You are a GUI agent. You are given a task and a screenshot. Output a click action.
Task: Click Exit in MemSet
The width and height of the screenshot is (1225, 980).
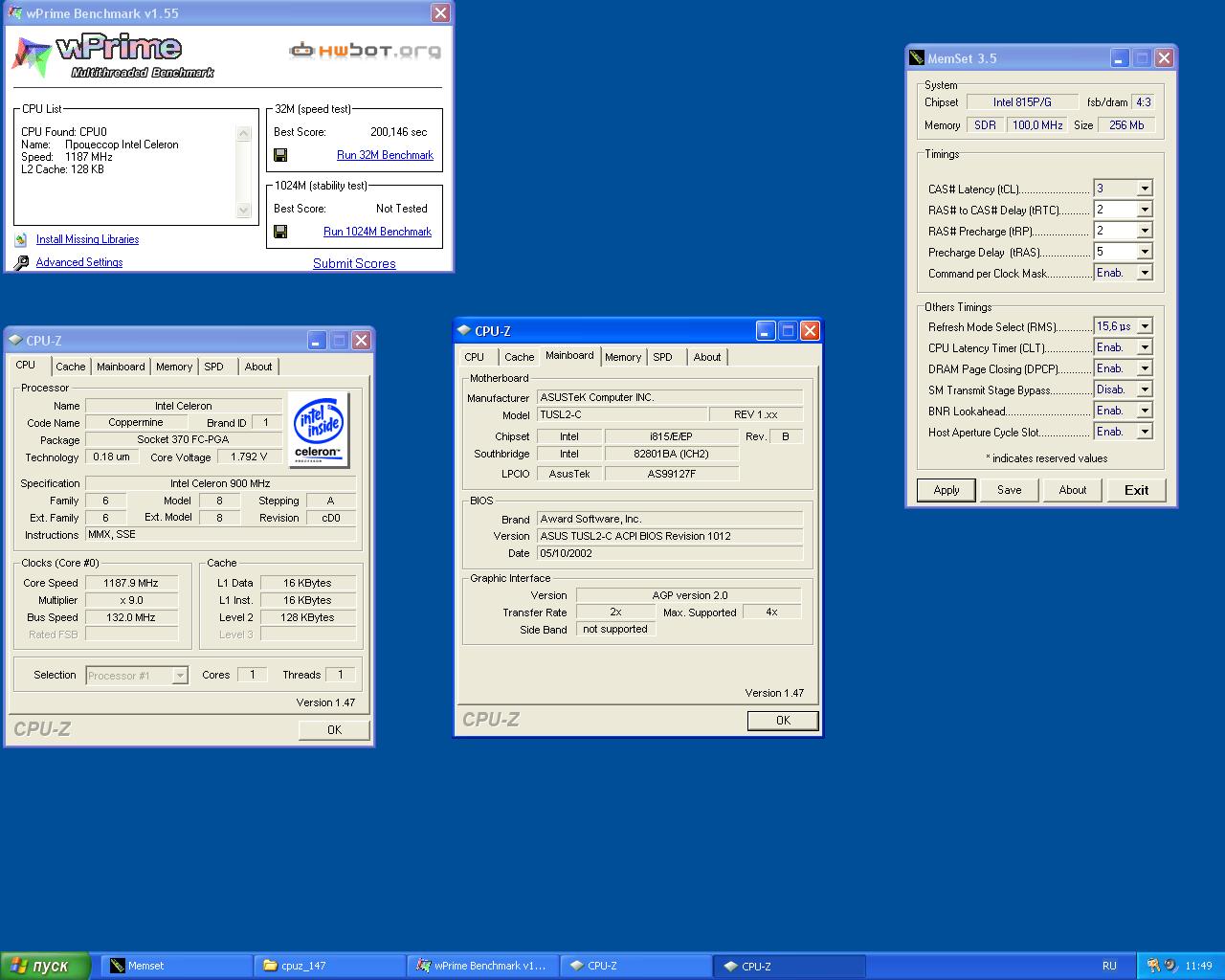(1136, 490)
